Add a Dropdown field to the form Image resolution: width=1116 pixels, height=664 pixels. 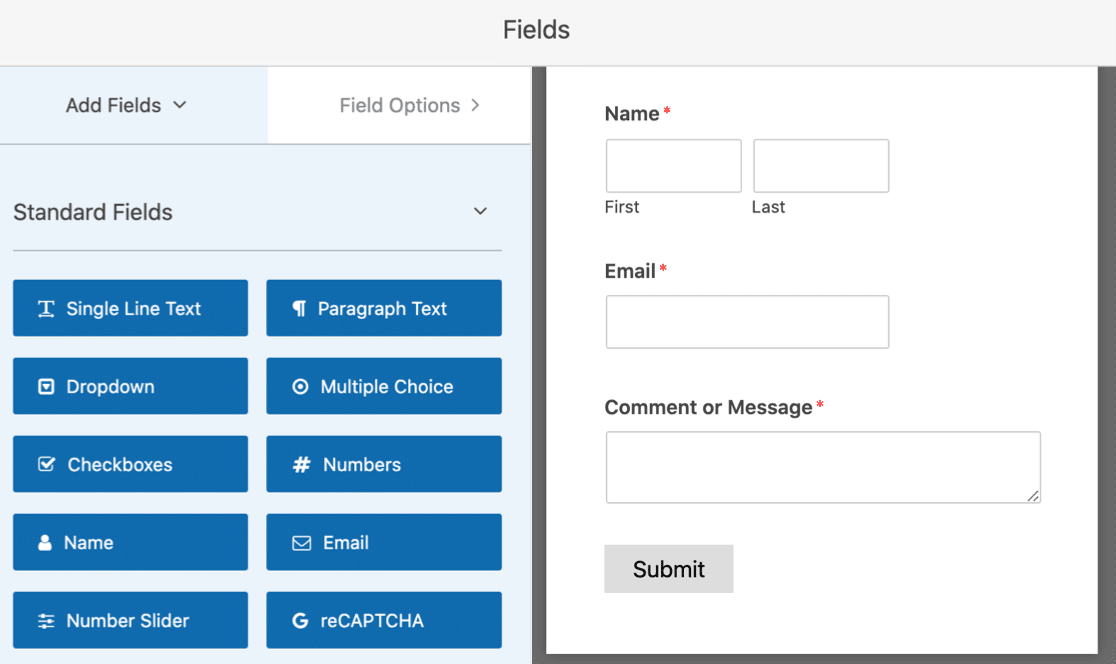(x=130, y=386)
